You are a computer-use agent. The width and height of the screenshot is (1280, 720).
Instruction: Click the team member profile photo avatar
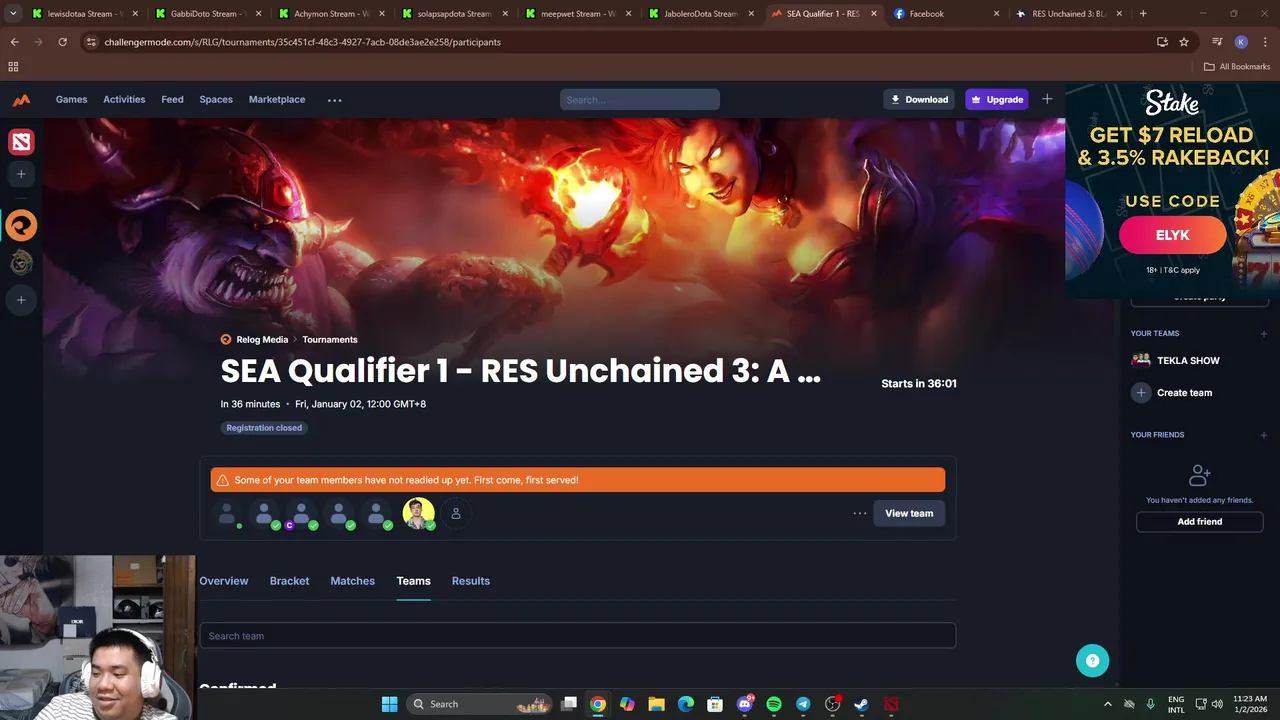pos(418,513)
